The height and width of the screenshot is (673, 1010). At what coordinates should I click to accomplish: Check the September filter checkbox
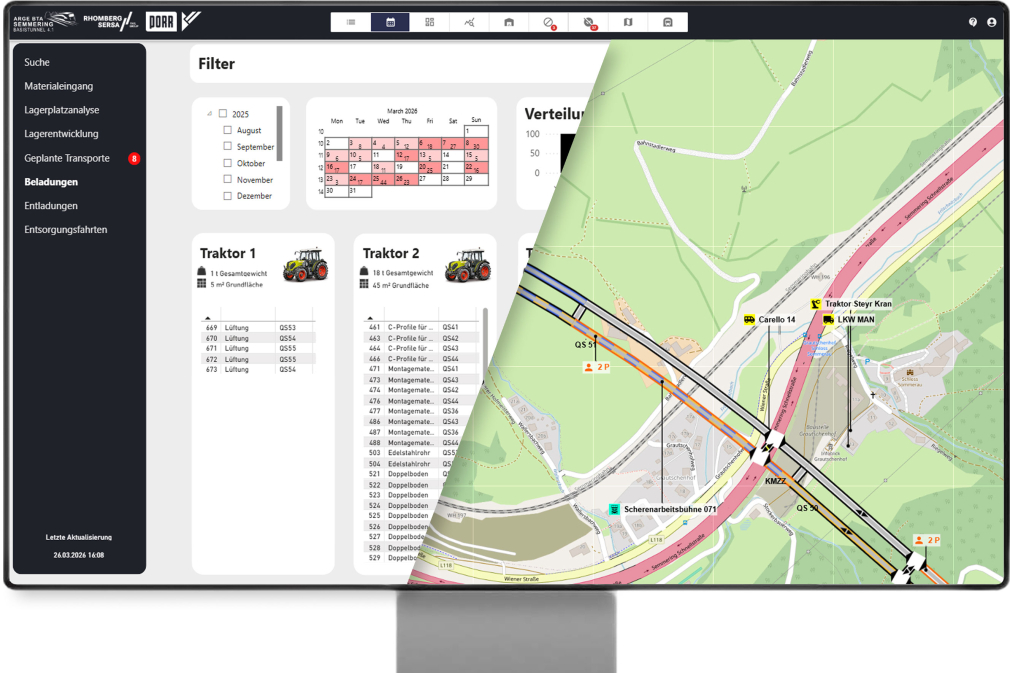(x=227, y=146)
